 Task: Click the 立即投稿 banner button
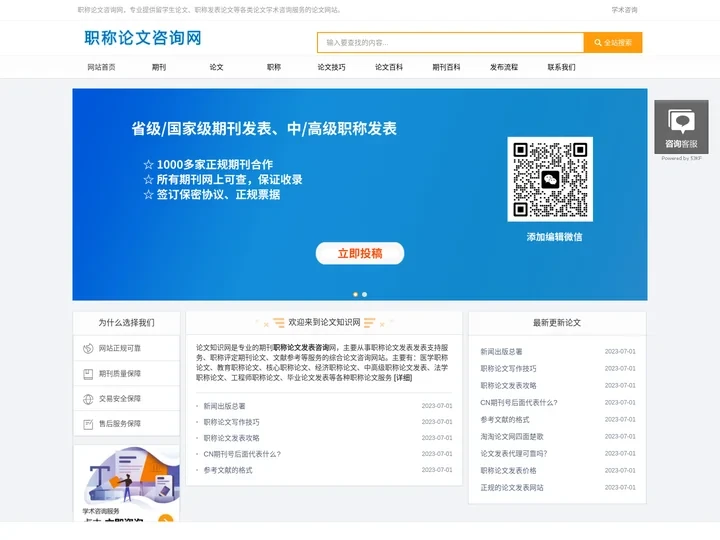click(x=360, y=253)
